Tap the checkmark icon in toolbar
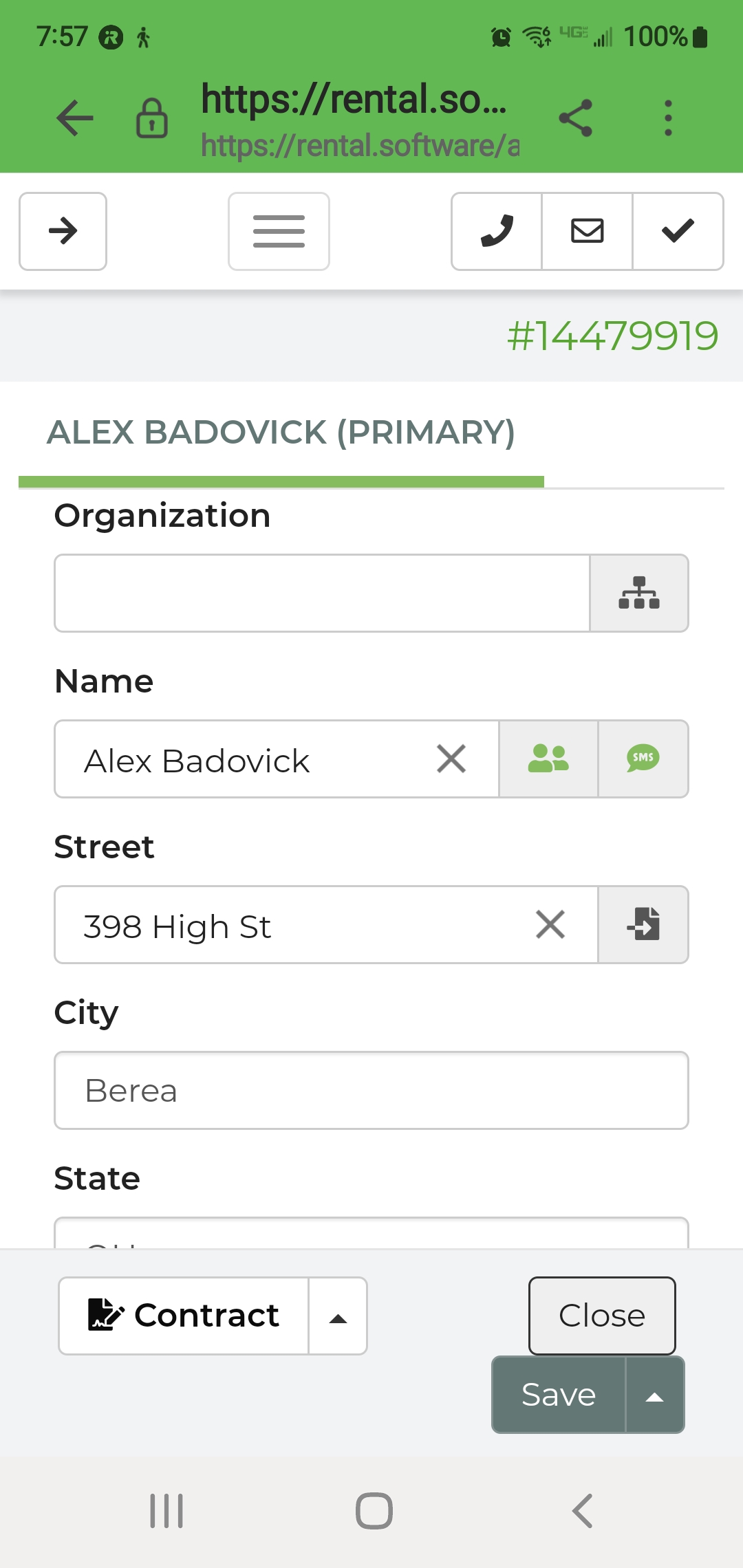743x1568 pixels. [678, 231]
